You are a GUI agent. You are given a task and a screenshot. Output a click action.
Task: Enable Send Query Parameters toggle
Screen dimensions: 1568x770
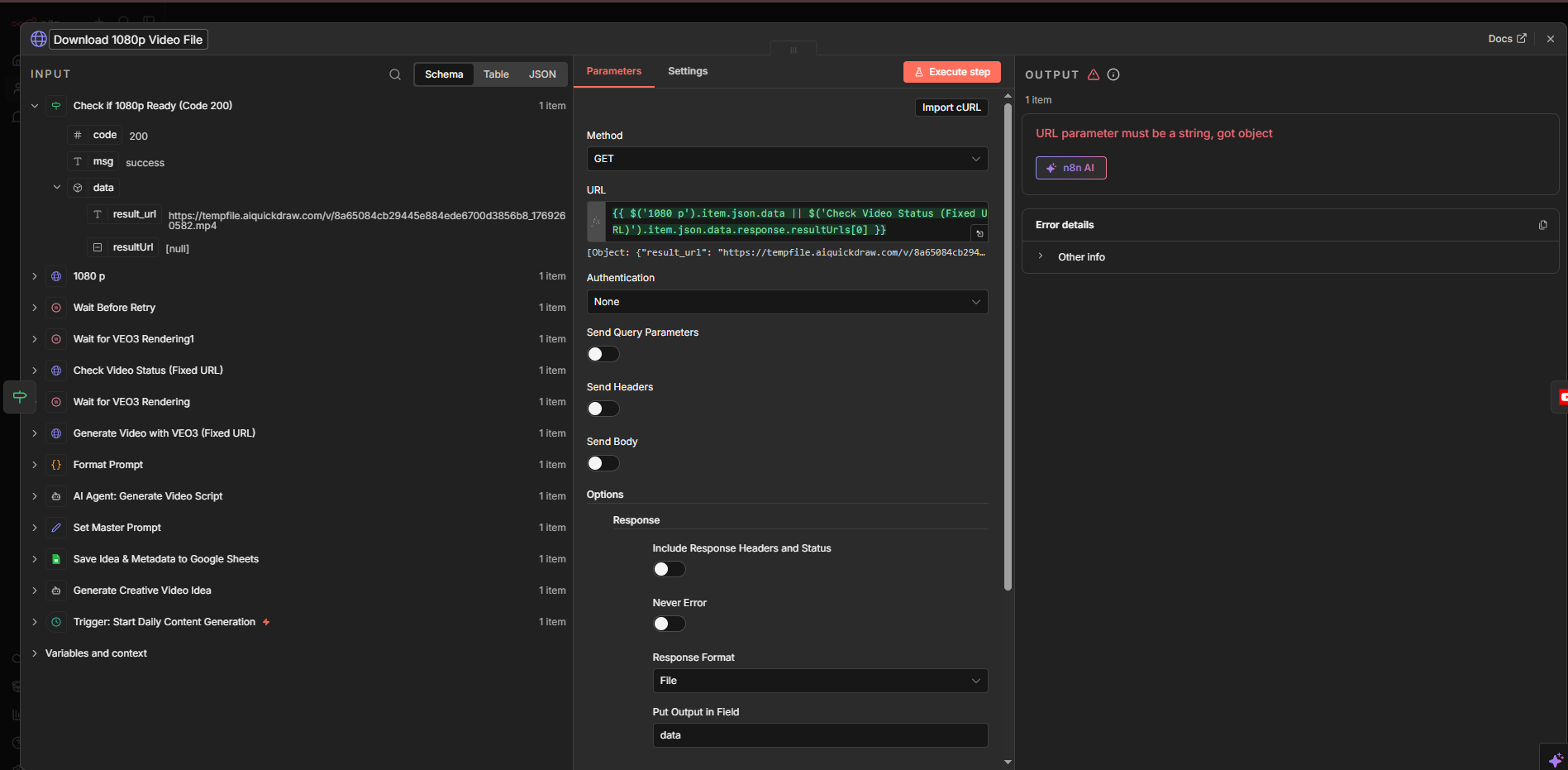point(603,354)
